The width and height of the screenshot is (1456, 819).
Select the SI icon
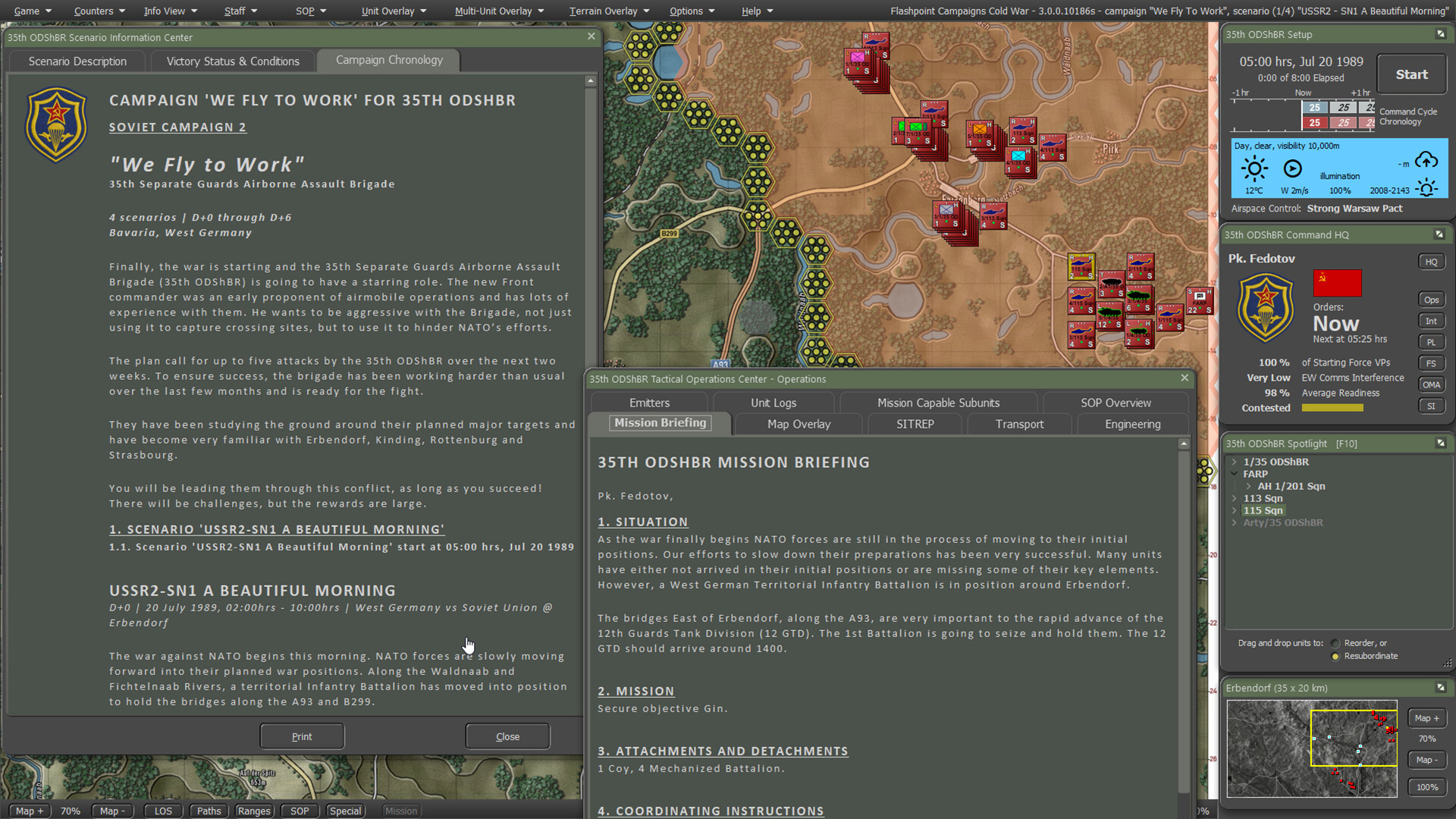click(x=1431, y=406)
